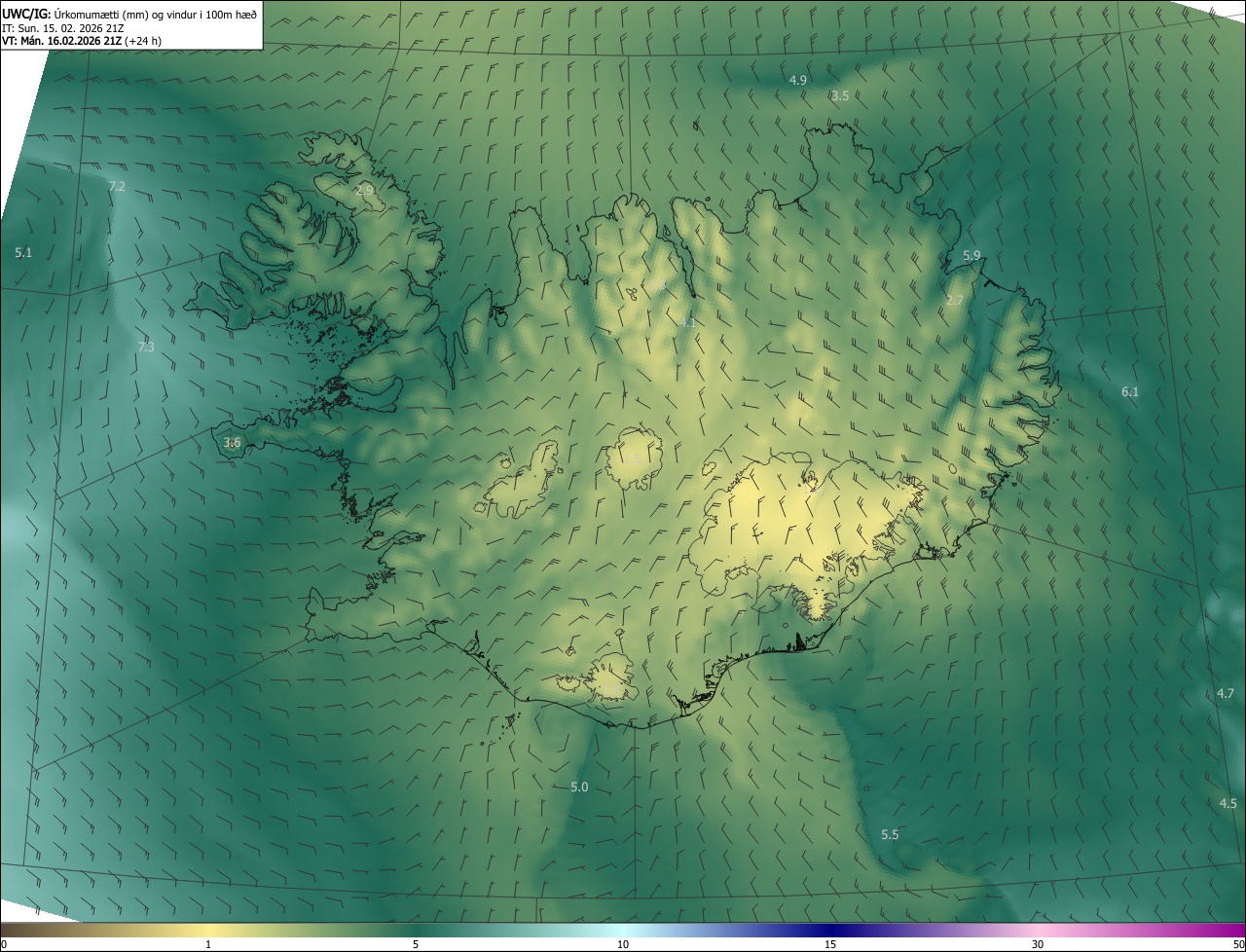Viewport: 1246px width, 952px height.
Task: Select the IT: Sun. 15. 02. 2026 21Z line
Action: (x=63, y=27)
